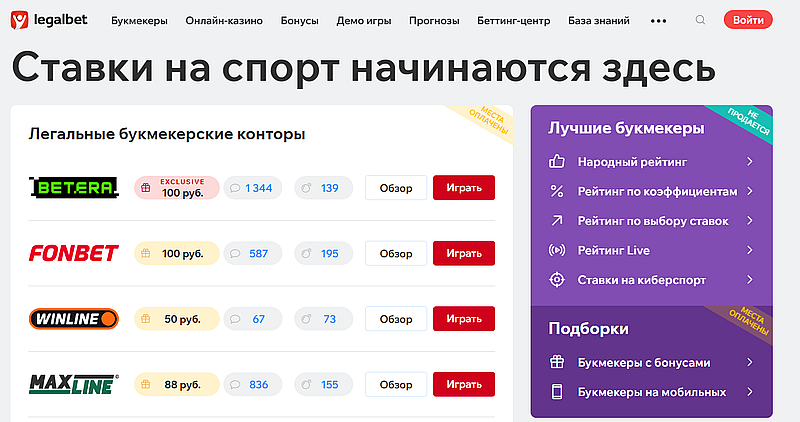Click the gift icon for Букмекеры с бонусами
This screenshot has height=422, width=800.
[x=557, y=362]
